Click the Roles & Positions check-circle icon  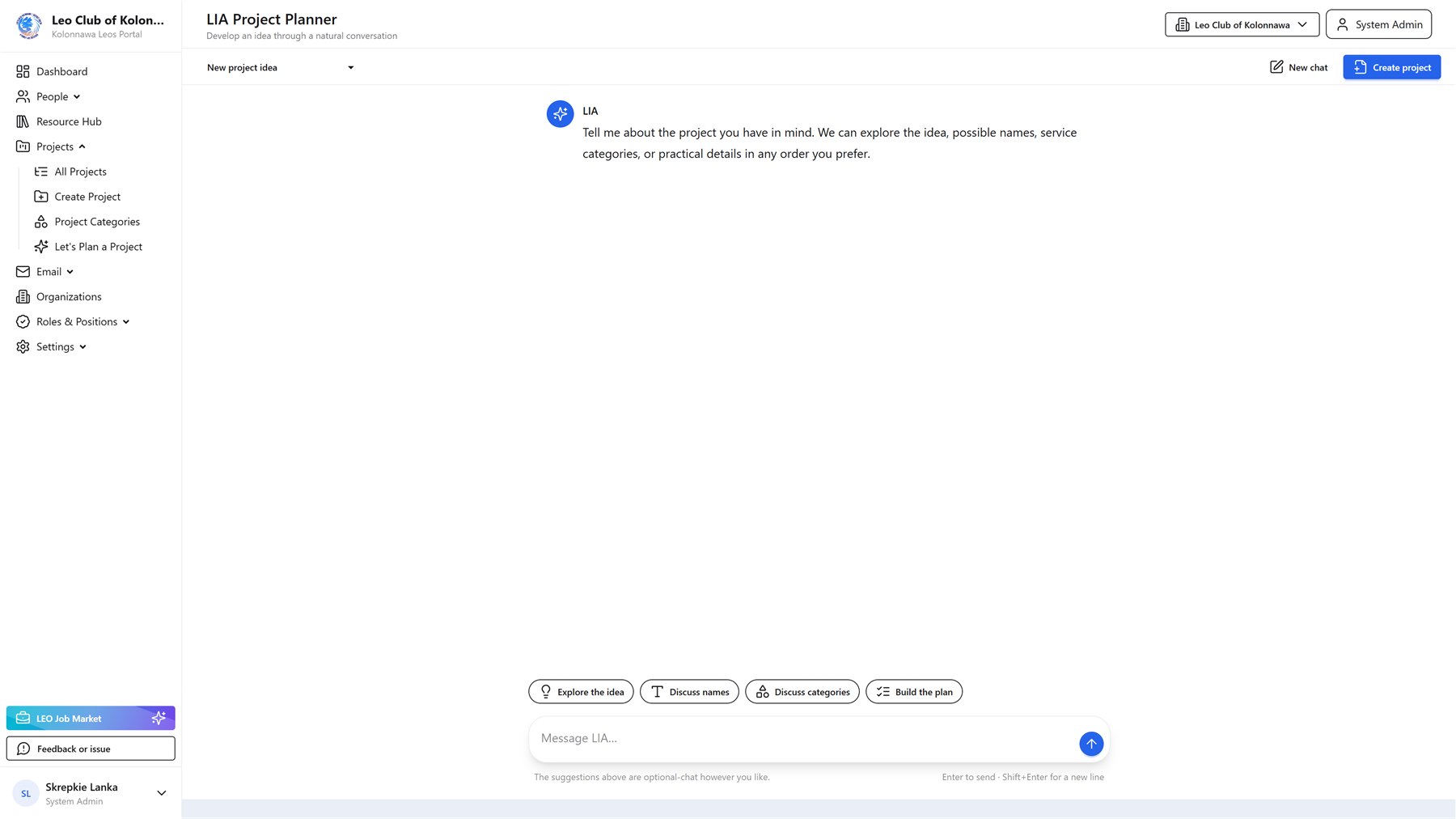pyautogui.click(x=23, y=322)
